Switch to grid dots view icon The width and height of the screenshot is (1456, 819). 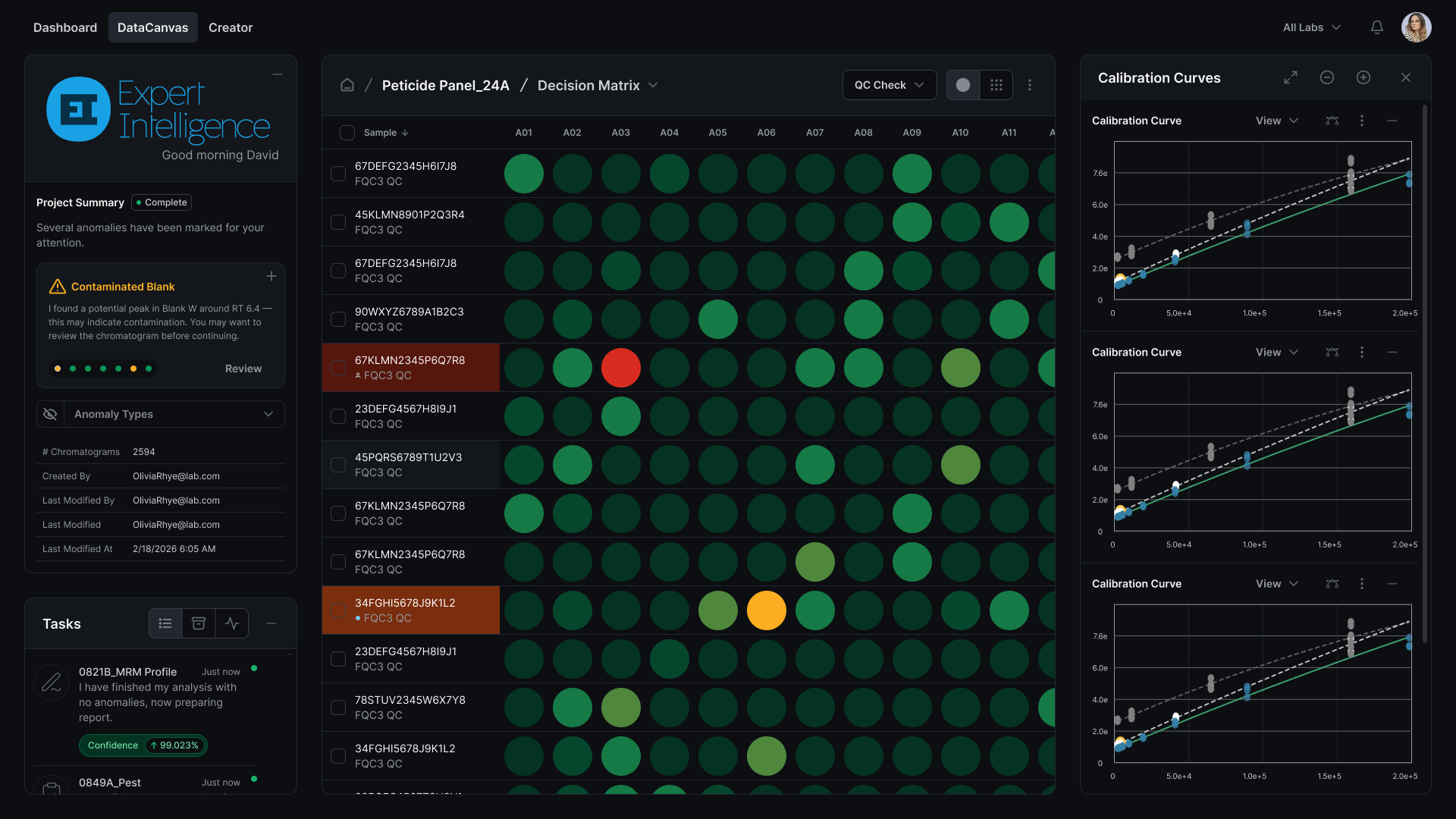(996, 85)
